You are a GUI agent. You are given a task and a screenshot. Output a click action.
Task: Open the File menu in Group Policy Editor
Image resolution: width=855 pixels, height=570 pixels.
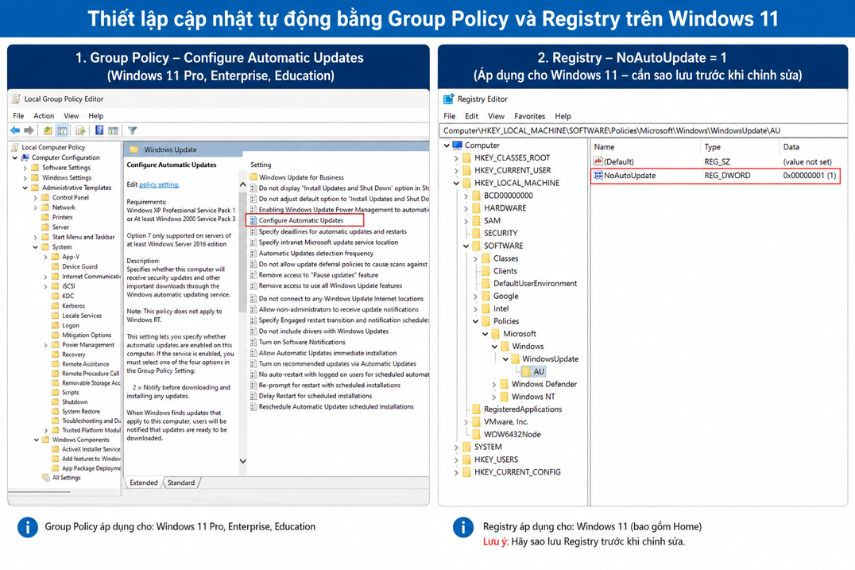click(19, 116)
